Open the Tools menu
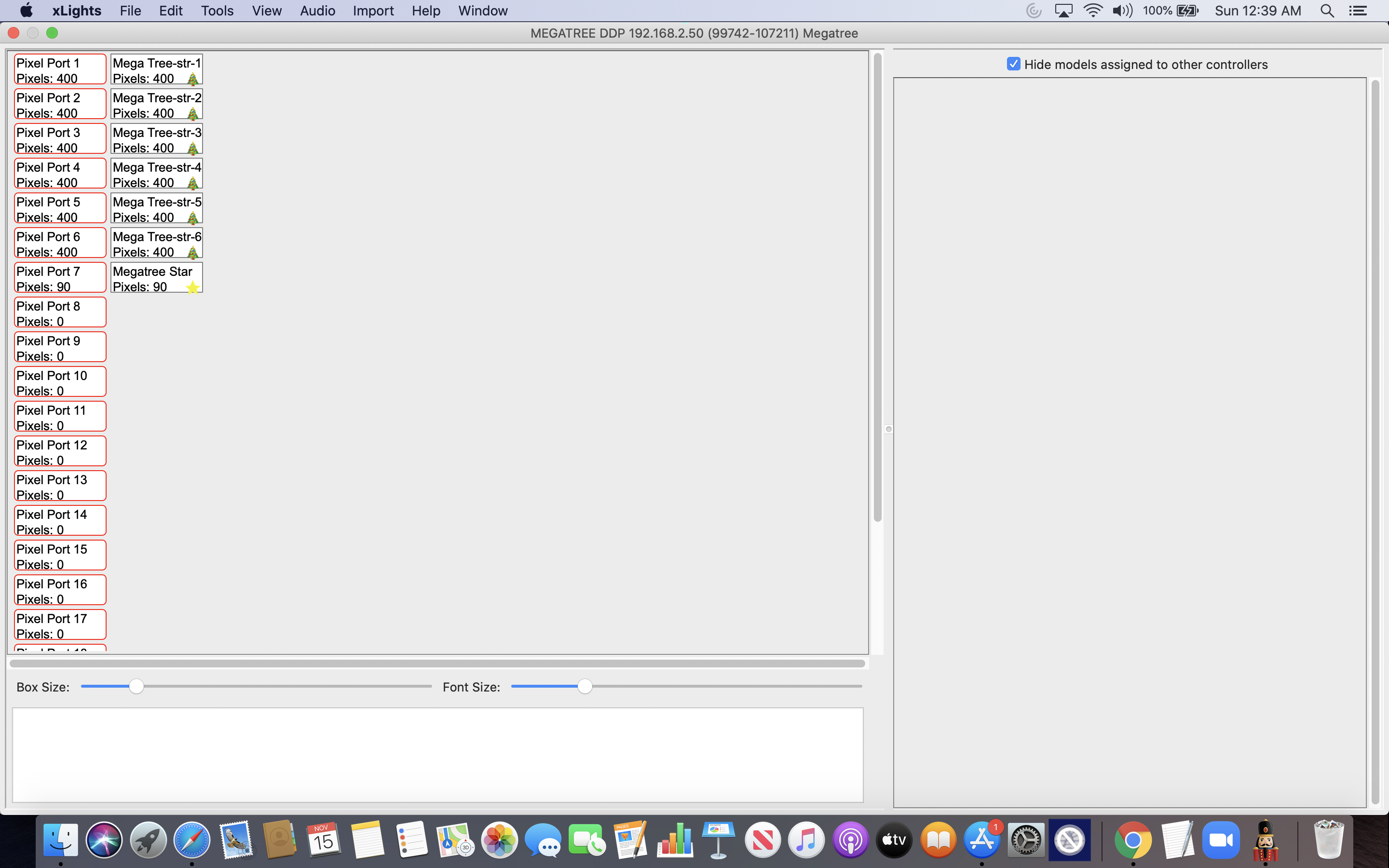 pos(217,11)
